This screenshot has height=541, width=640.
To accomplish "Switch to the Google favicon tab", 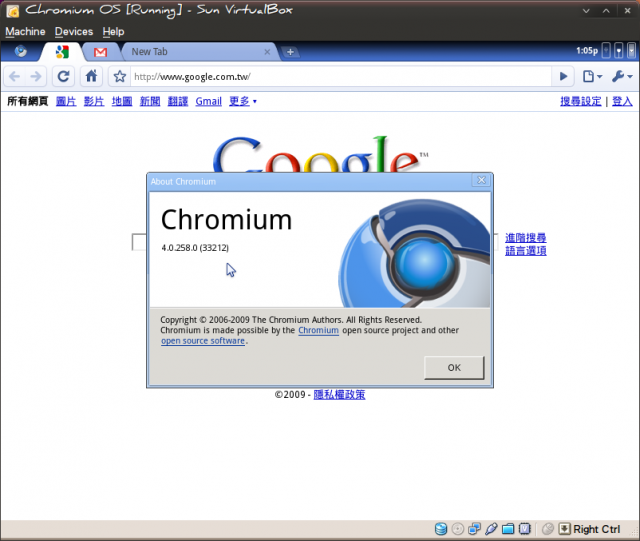I will [x=62, y=52].
